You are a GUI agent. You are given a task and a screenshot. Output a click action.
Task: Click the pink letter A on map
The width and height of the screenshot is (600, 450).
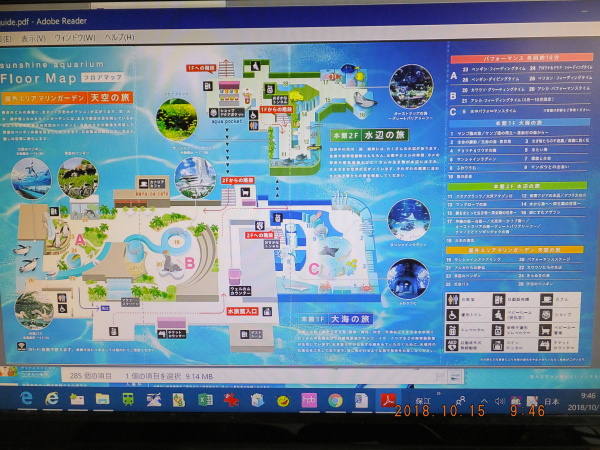click(x=79, y=240)
